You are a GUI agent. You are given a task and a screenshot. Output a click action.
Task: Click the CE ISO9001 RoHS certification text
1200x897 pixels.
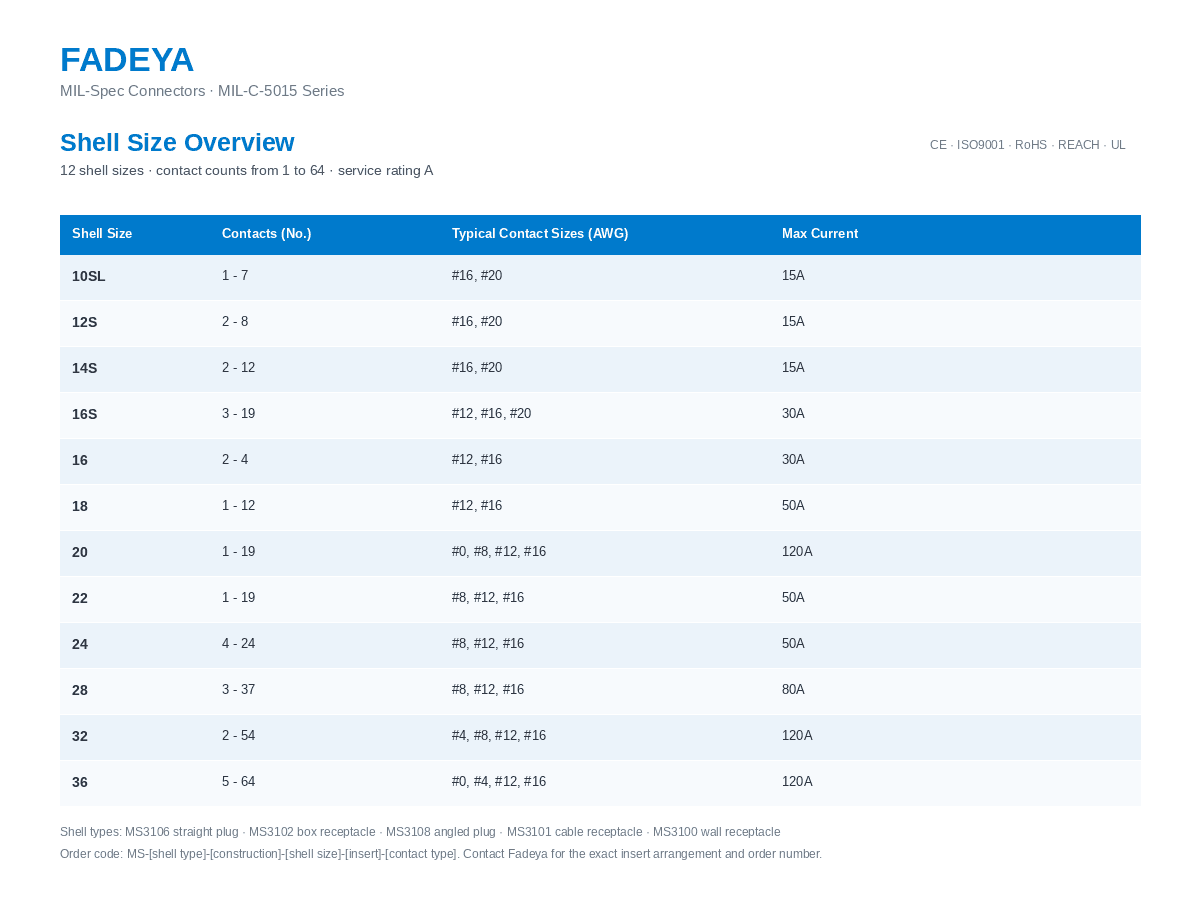point(1028,145)
